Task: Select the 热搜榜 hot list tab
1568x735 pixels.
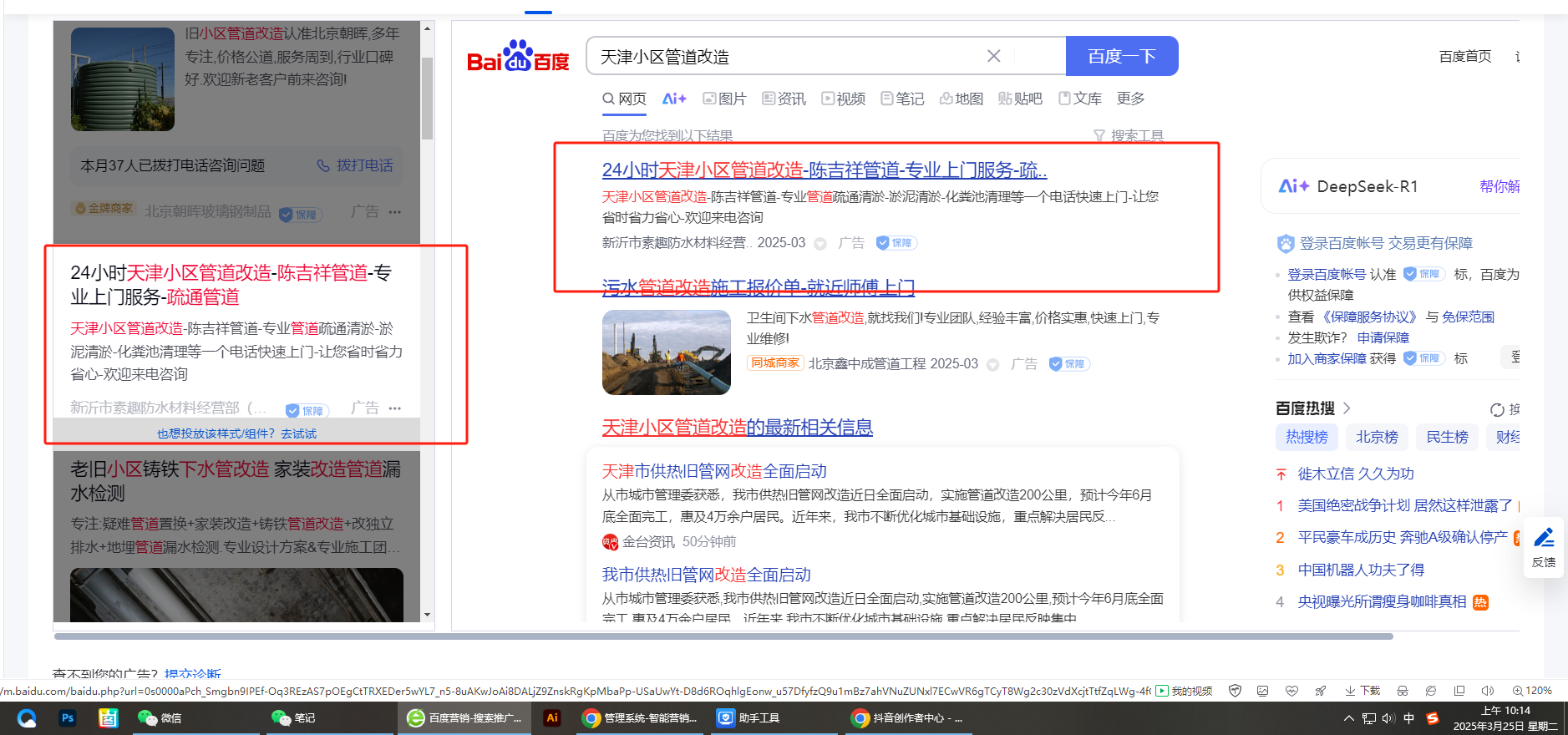Action: point(1307,437)
